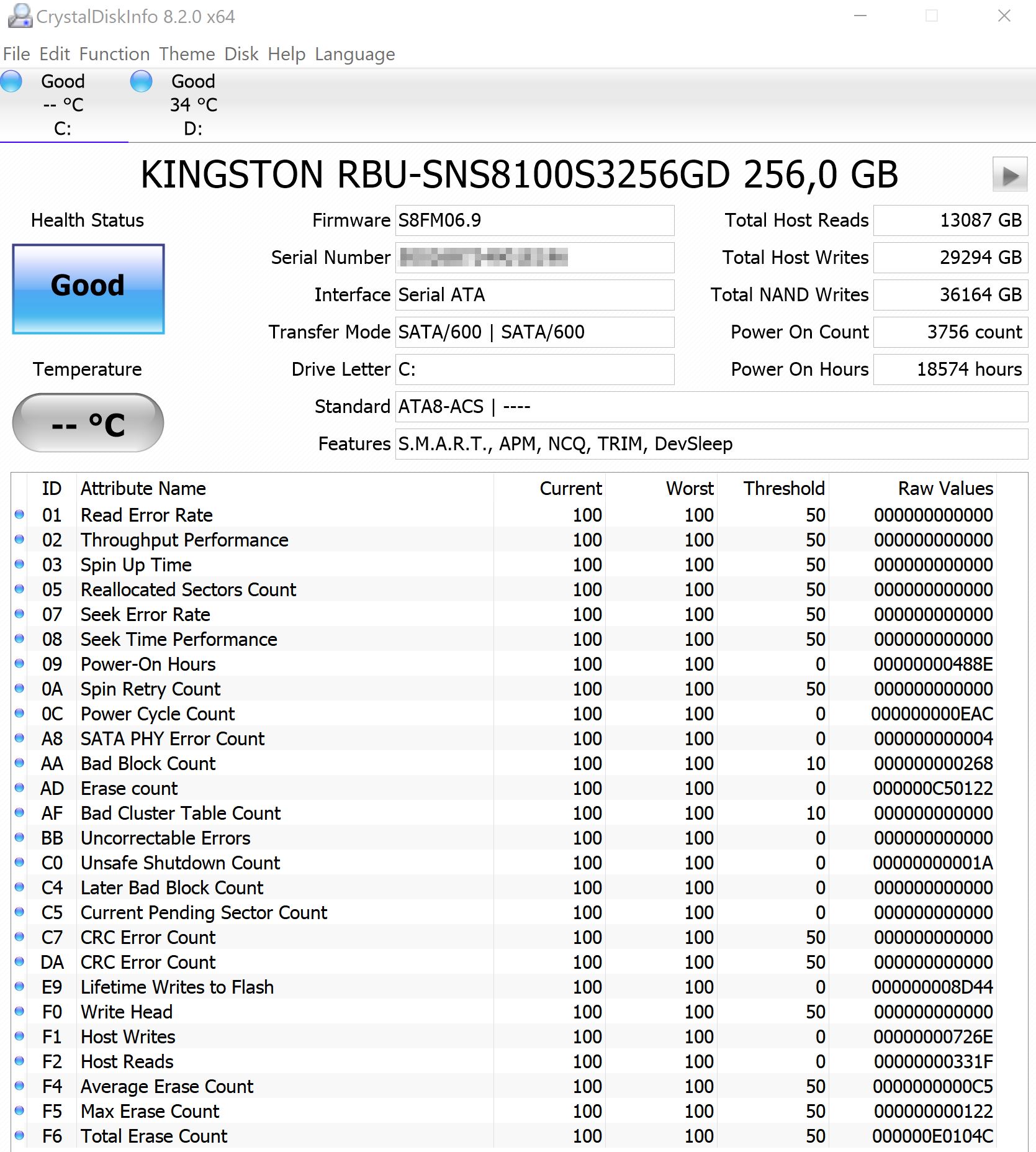Click status dot of Read Error Rate row

click(19, 514)
